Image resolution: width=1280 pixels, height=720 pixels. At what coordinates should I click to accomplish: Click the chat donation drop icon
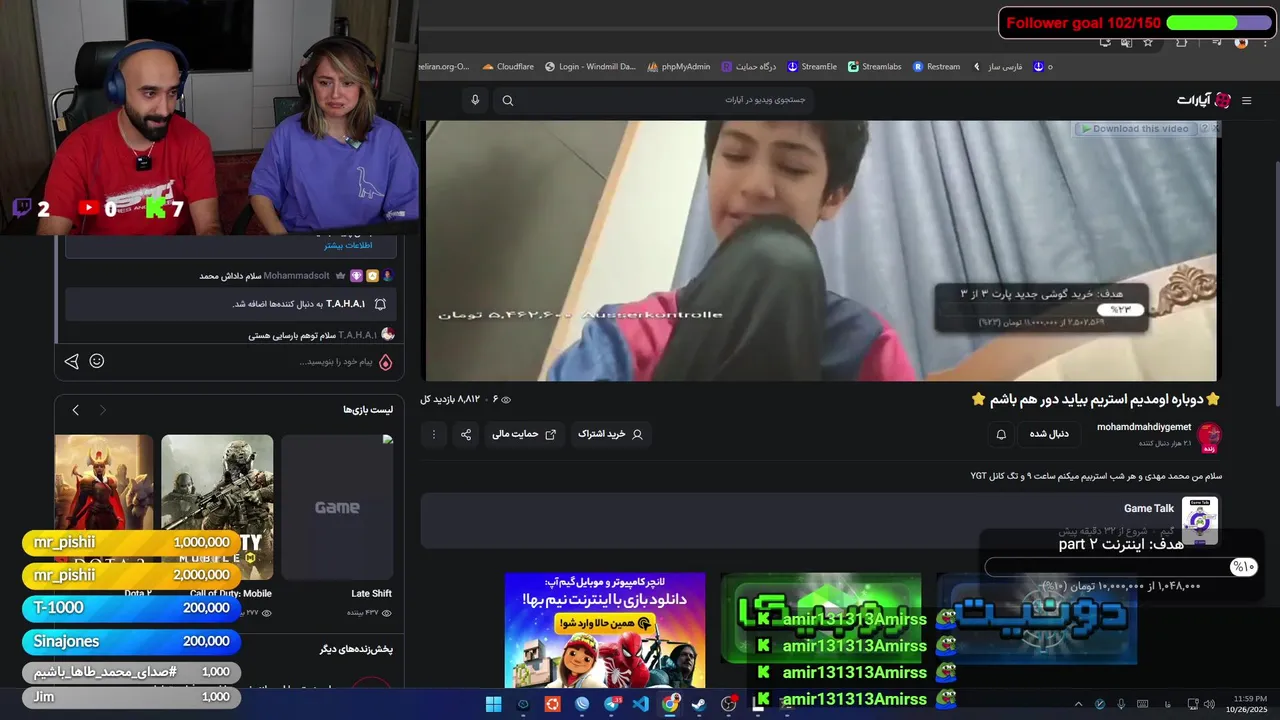(x=386, y=361)
